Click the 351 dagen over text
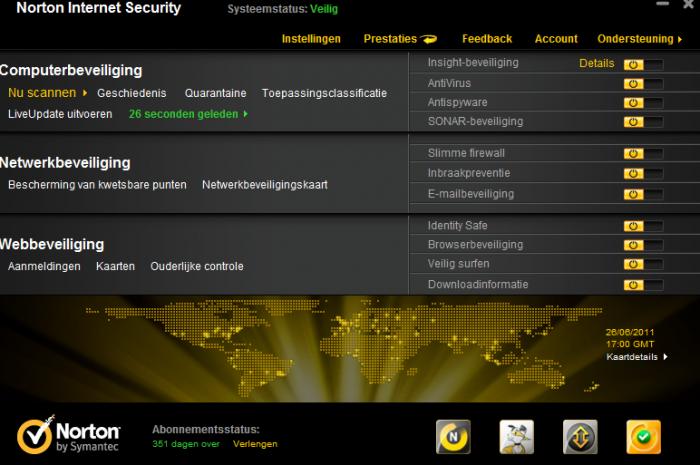Screen dimensions: 700x465 pos(186,444)
